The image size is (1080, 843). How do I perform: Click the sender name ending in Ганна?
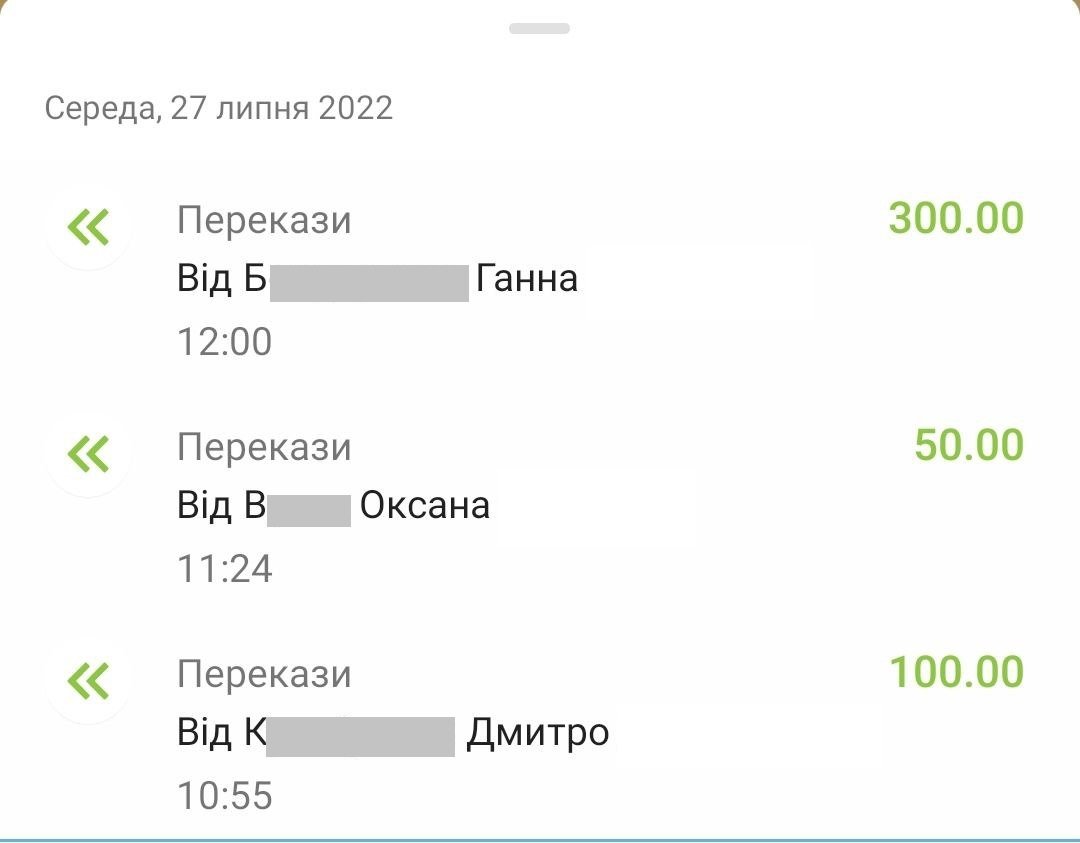(377, 277)
